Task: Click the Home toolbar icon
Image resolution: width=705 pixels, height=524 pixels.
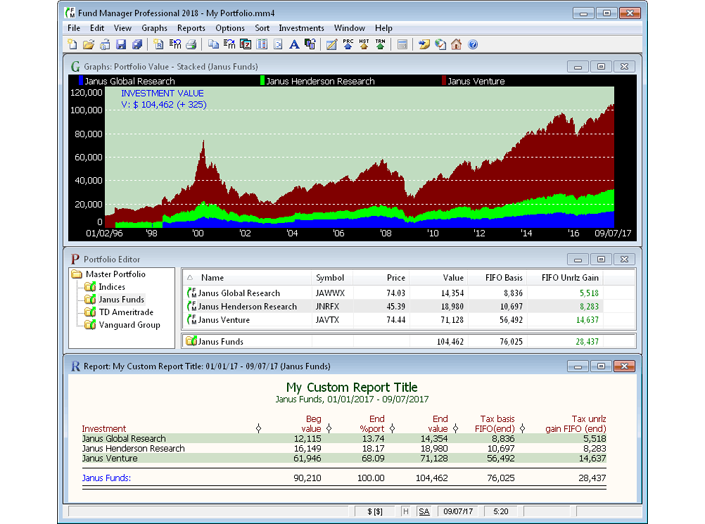Action: [x=456, y=44]
